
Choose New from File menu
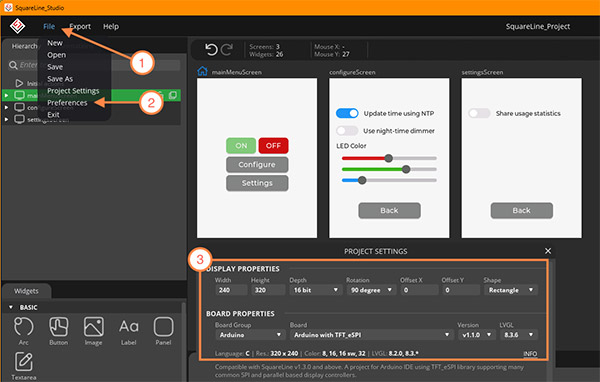tap(55, 43)
